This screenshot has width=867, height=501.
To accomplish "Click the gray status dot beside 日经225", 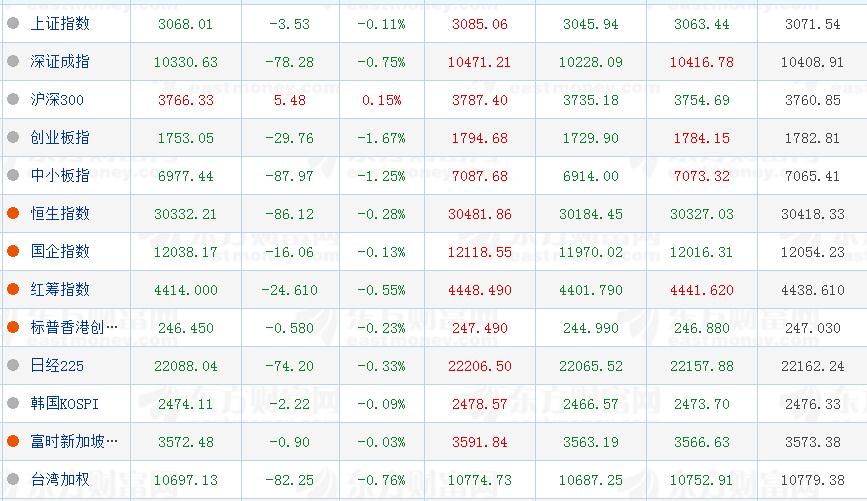I will [13, 365].
